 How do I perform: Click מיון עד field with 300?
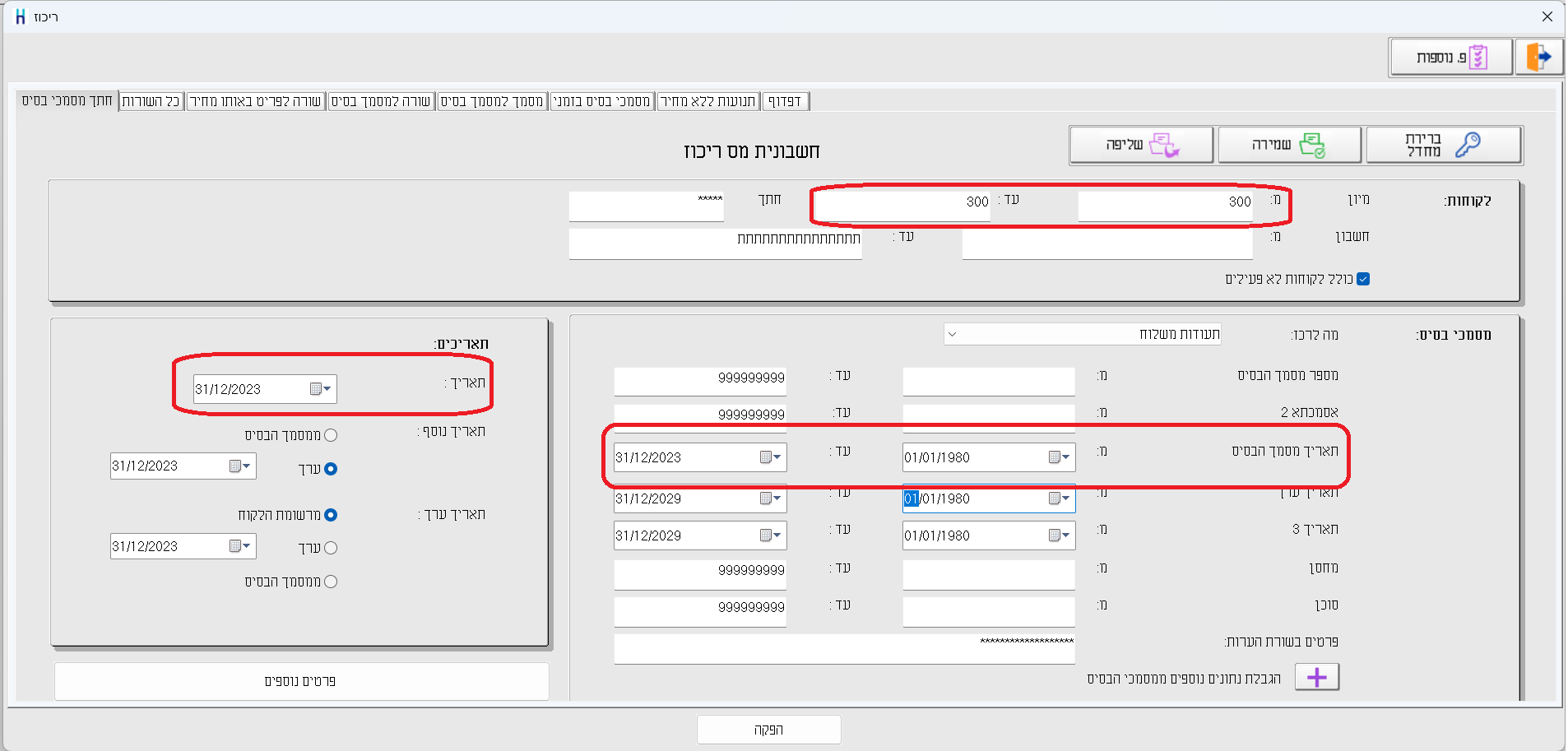pyautogui.click(x=903, y=206)
